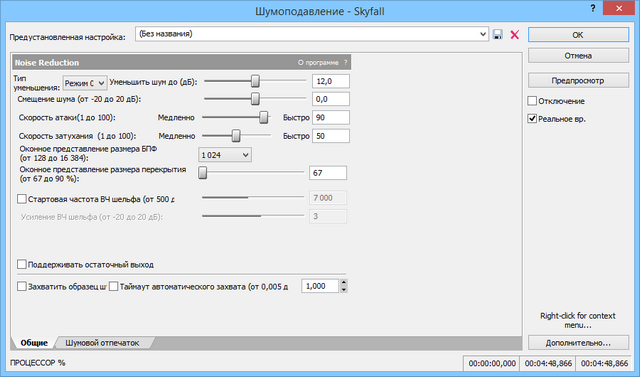Click the Дополнительно... button
Image resolution: width=640 pixels, height=377 pixels.
(x=578, y=343)
